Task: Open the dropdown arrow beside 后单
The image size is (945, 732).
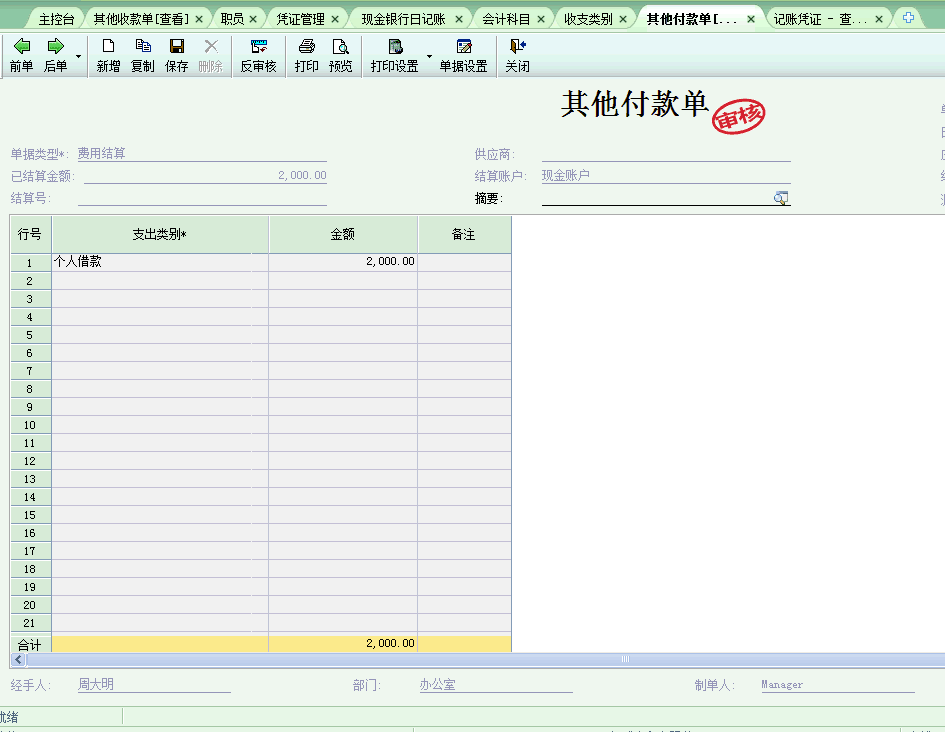Action: pos(78,56)
